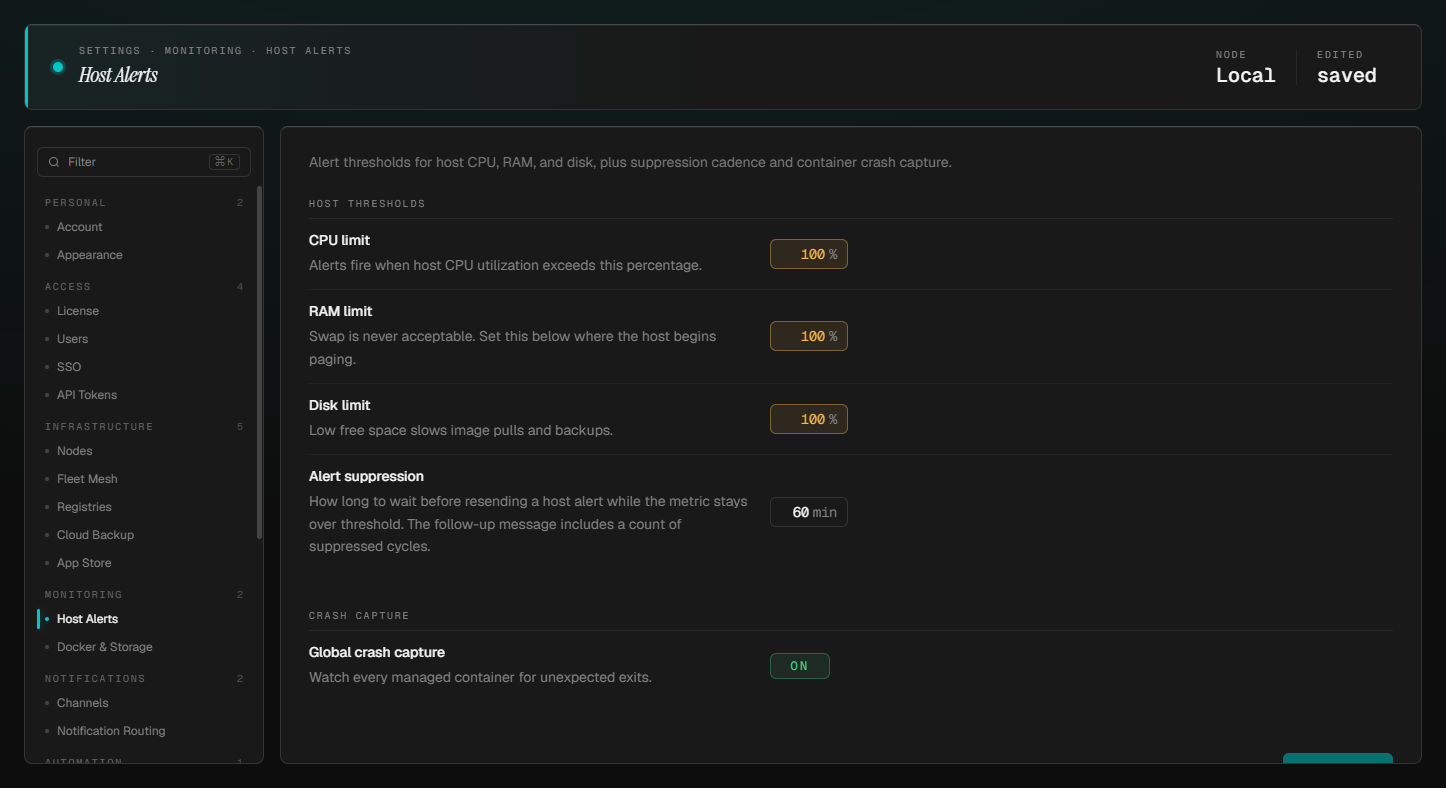Go to App Store page
This screenshot has width=1446, height=788.
pos(84,563)
